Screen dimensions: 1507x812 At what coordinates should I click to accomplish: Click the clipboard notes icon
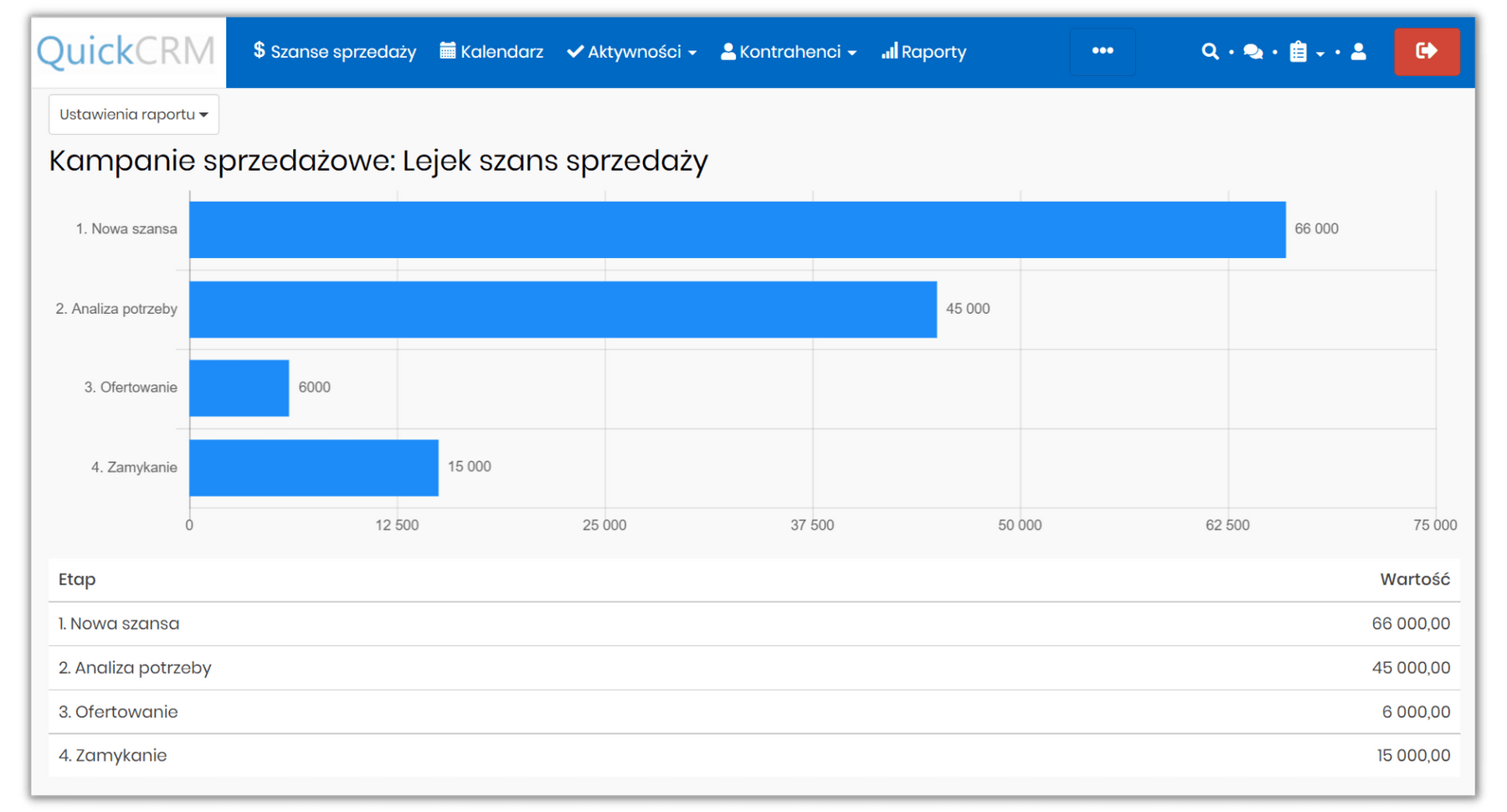coord(1297,51)
